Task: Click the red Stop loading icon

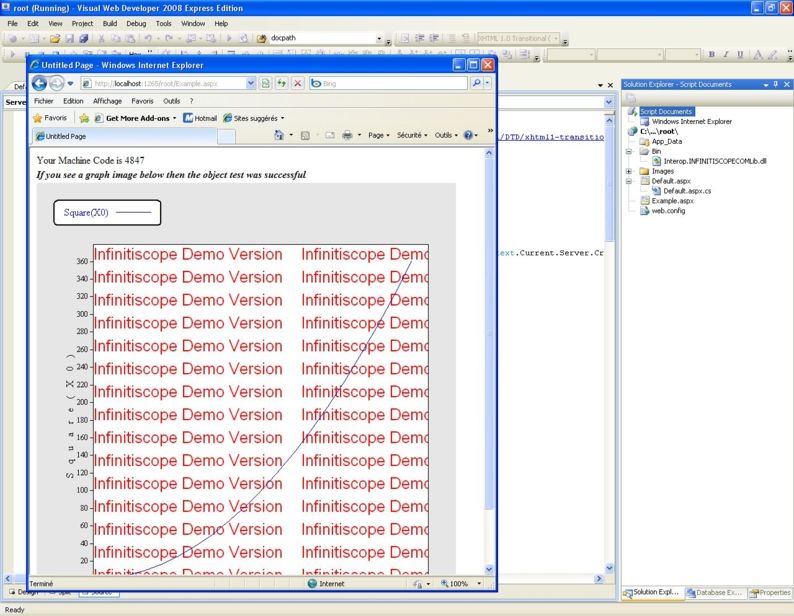Action: (x=297, y=83)
